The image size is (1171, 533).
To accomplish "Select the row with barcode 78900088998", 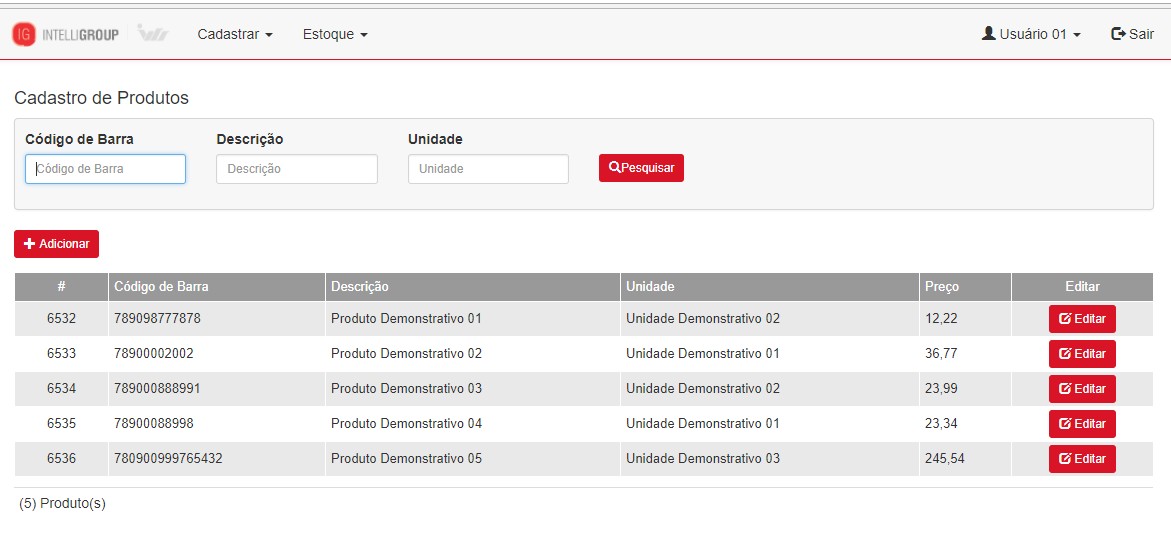I will (583, 424).
